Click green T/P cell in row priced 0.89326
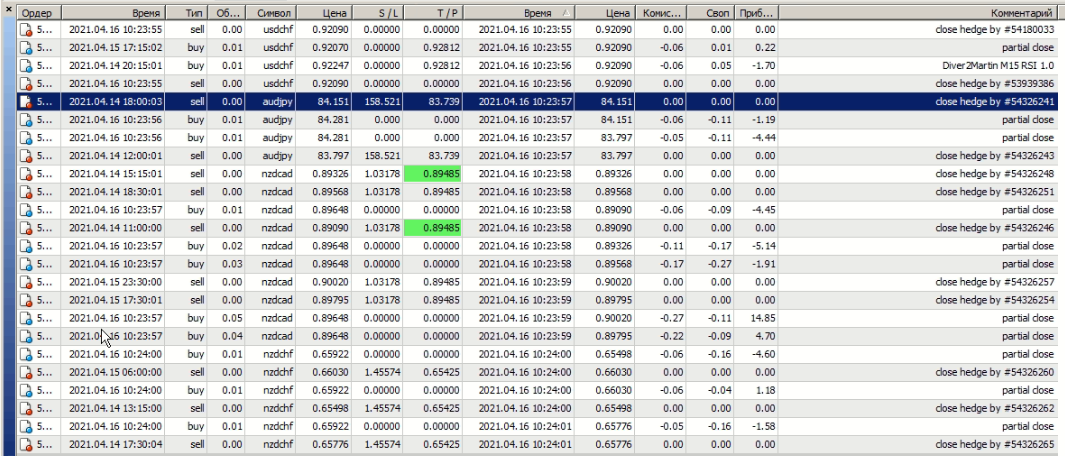Image resolution: width=1065 pixels, height=456 pixels. (432, 174)
